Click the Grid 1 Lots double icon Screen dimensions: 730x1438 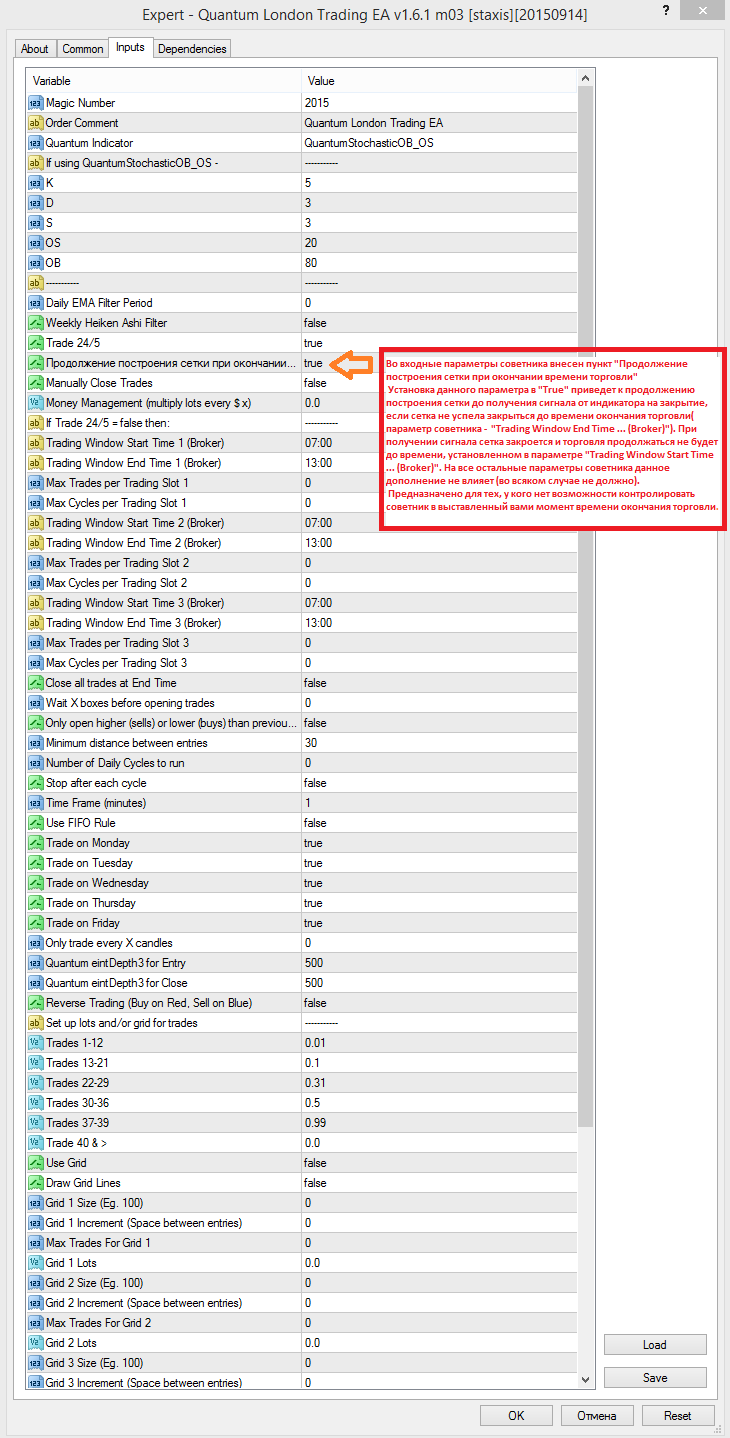(x=35, y=1263)
